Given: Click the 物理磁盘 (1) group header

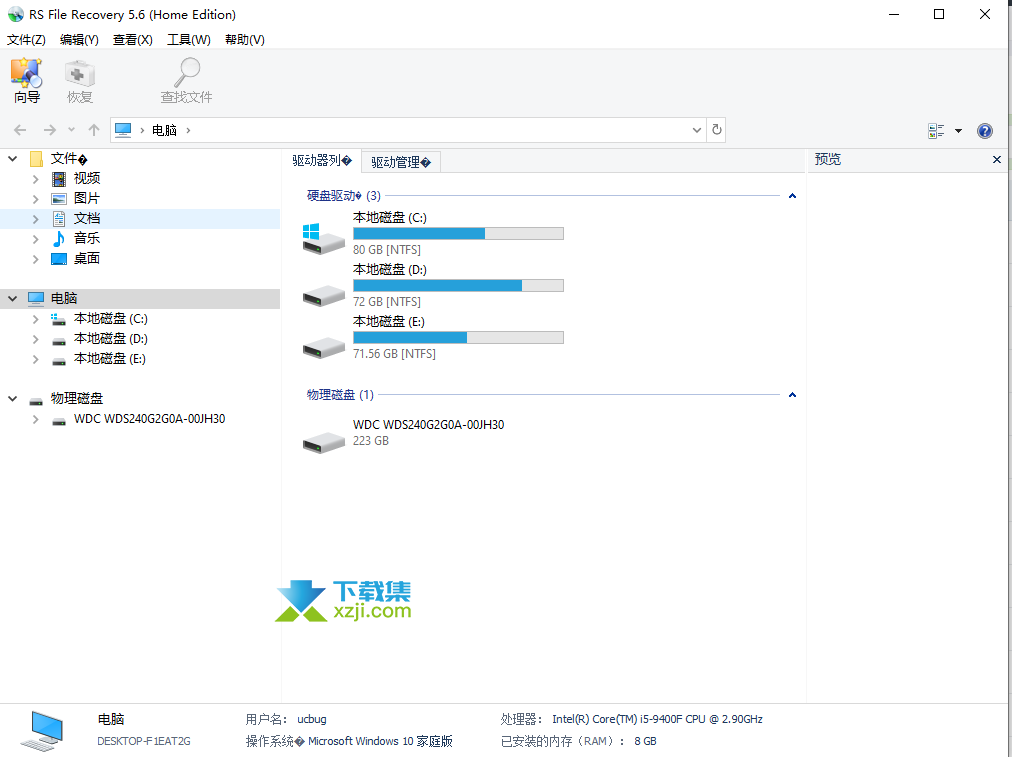Looking at the screenshot, I should click(x=340, y=394).
